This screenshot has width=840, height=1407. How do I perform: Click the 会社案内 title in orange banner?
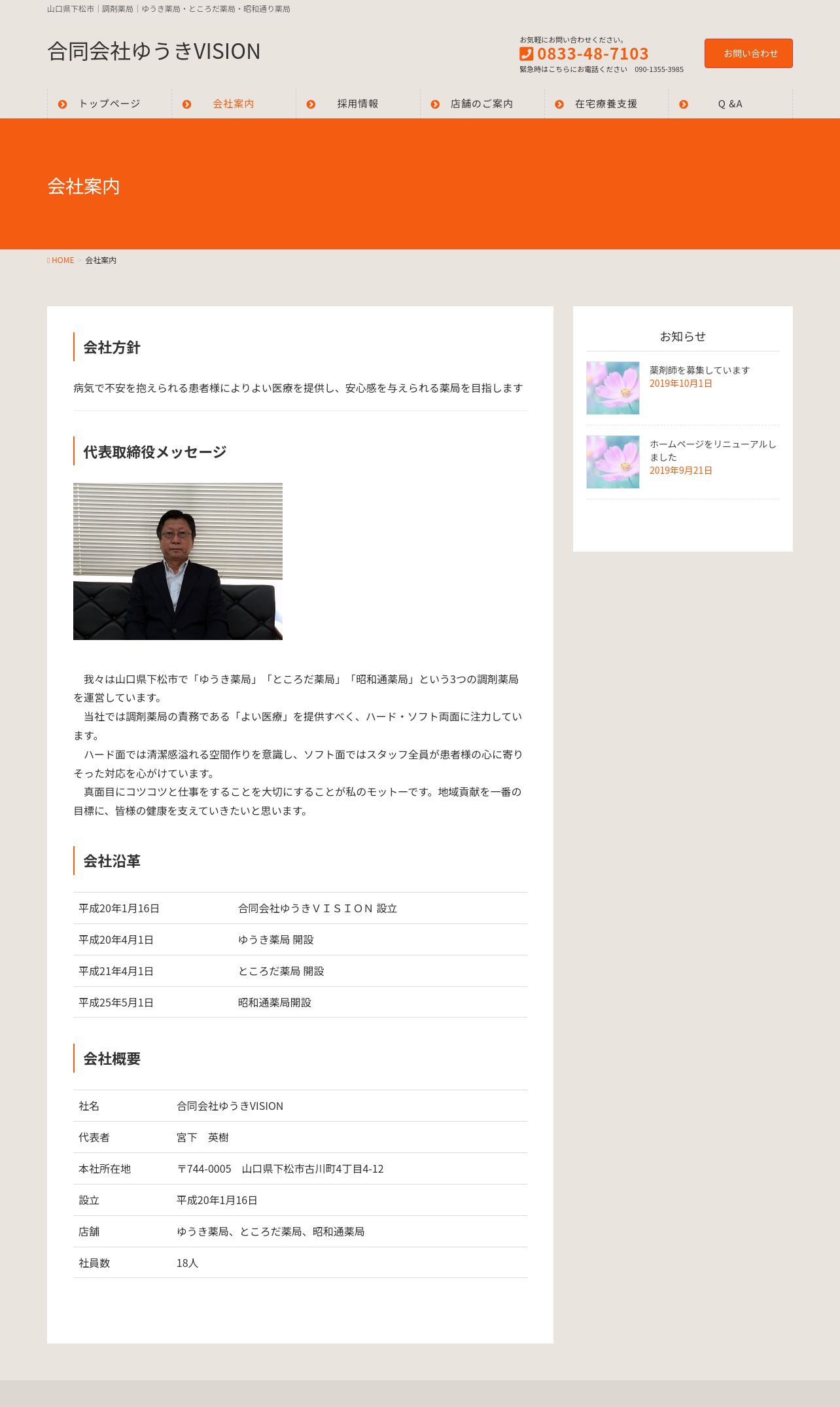click(x=84, y=187)
